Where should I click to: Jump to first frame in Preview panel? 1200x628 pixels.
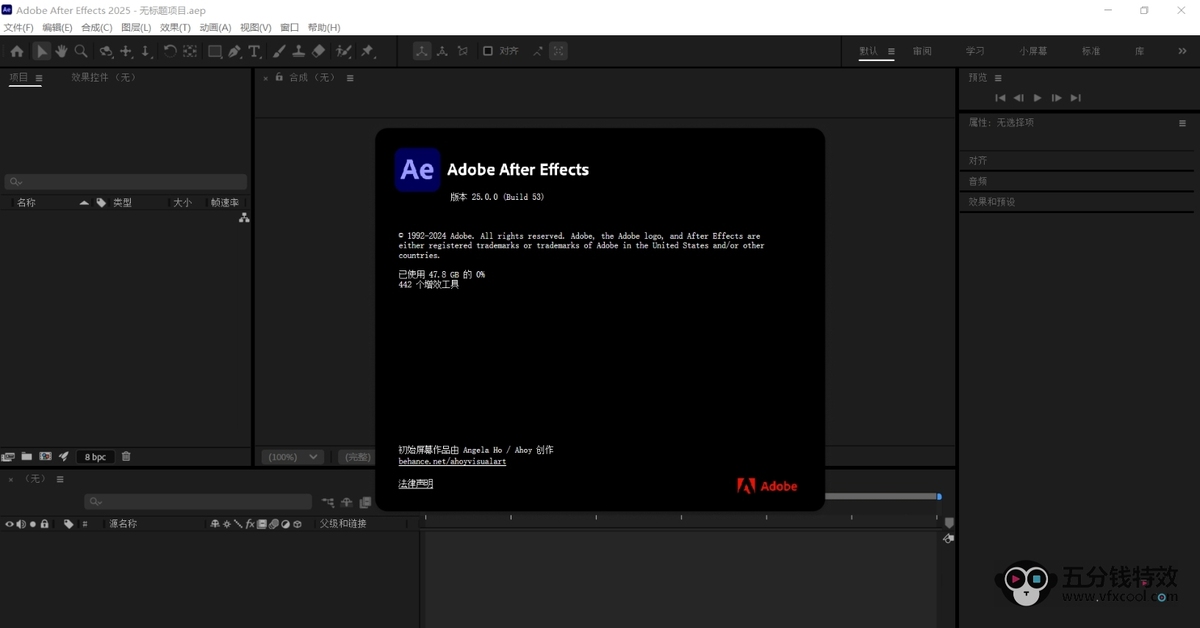[x=1000, y=98]
